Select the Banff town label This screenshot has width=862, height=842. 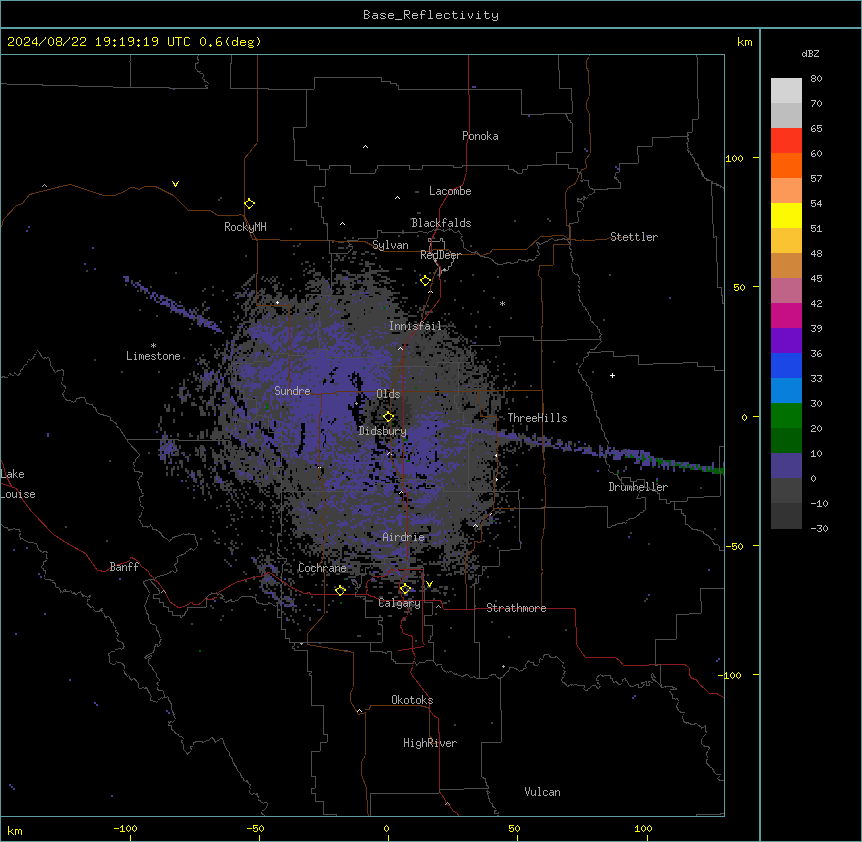(124, 567)
